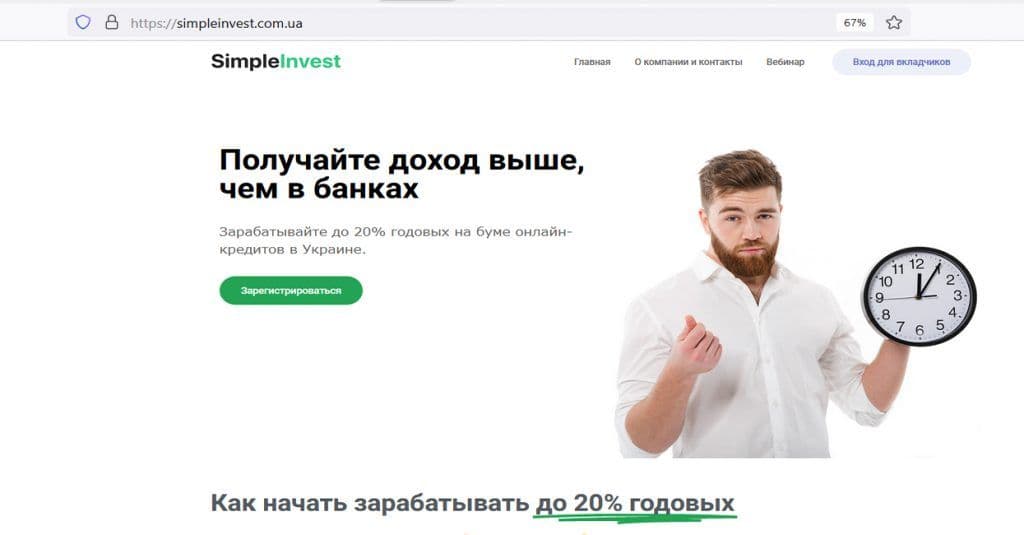Screen dimensions: 1024x535
Task: Click the clock image held by man
Action: tap(919, 296)
